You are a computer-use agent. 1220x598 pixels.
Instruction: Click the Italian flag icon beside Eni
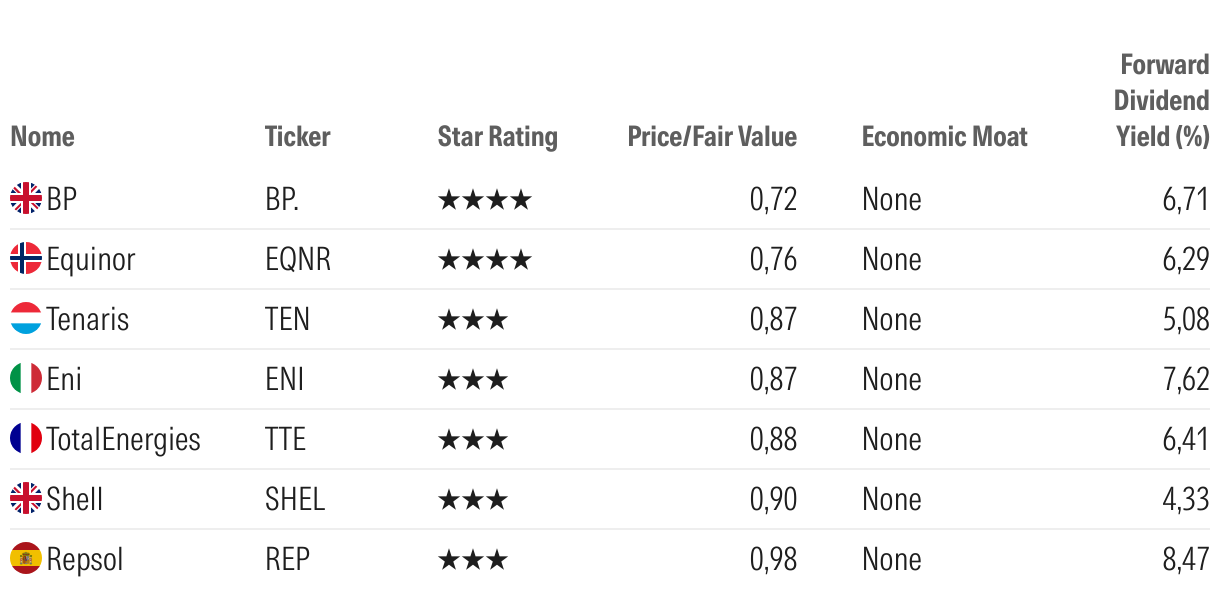(x=26, y=379)
